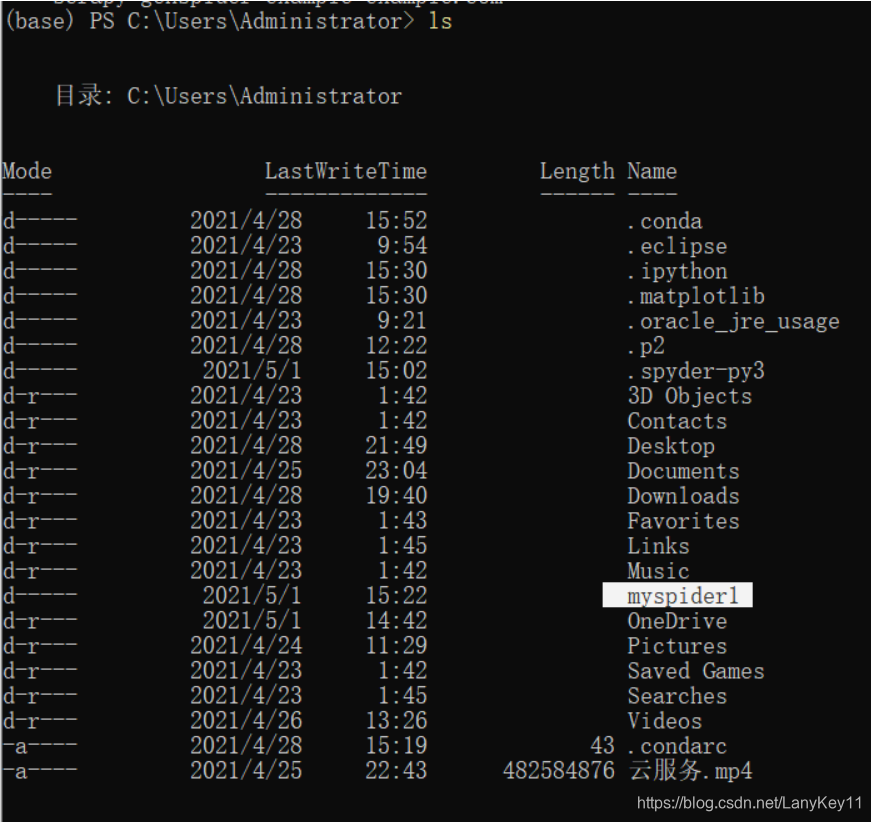Click the 15:02 time of .spyder-py3
The image size is (871, 822).
396,371
